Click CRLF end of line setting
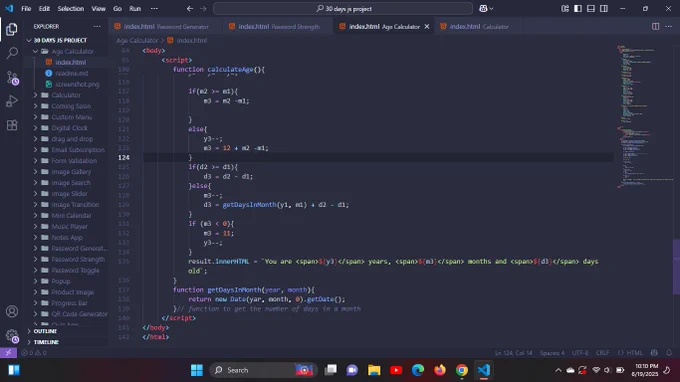 coord(602,353)
